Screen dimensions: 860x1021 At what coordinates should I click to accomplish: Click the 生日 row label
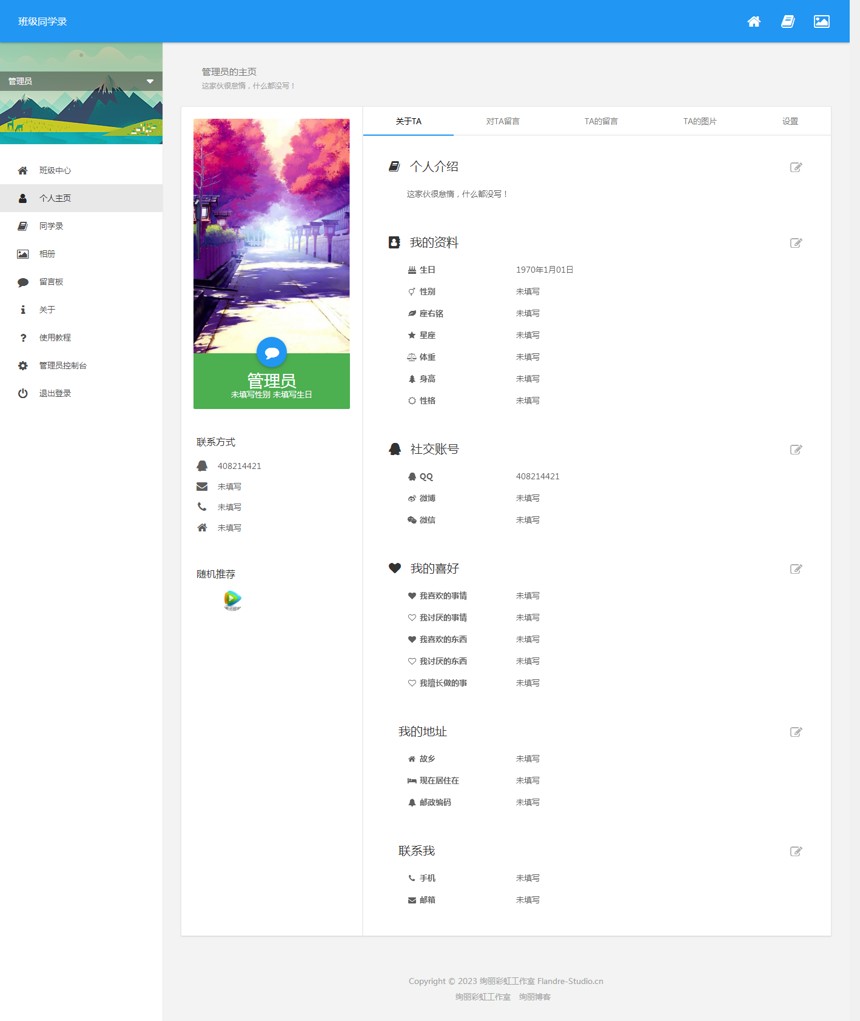tap(427, 270)
